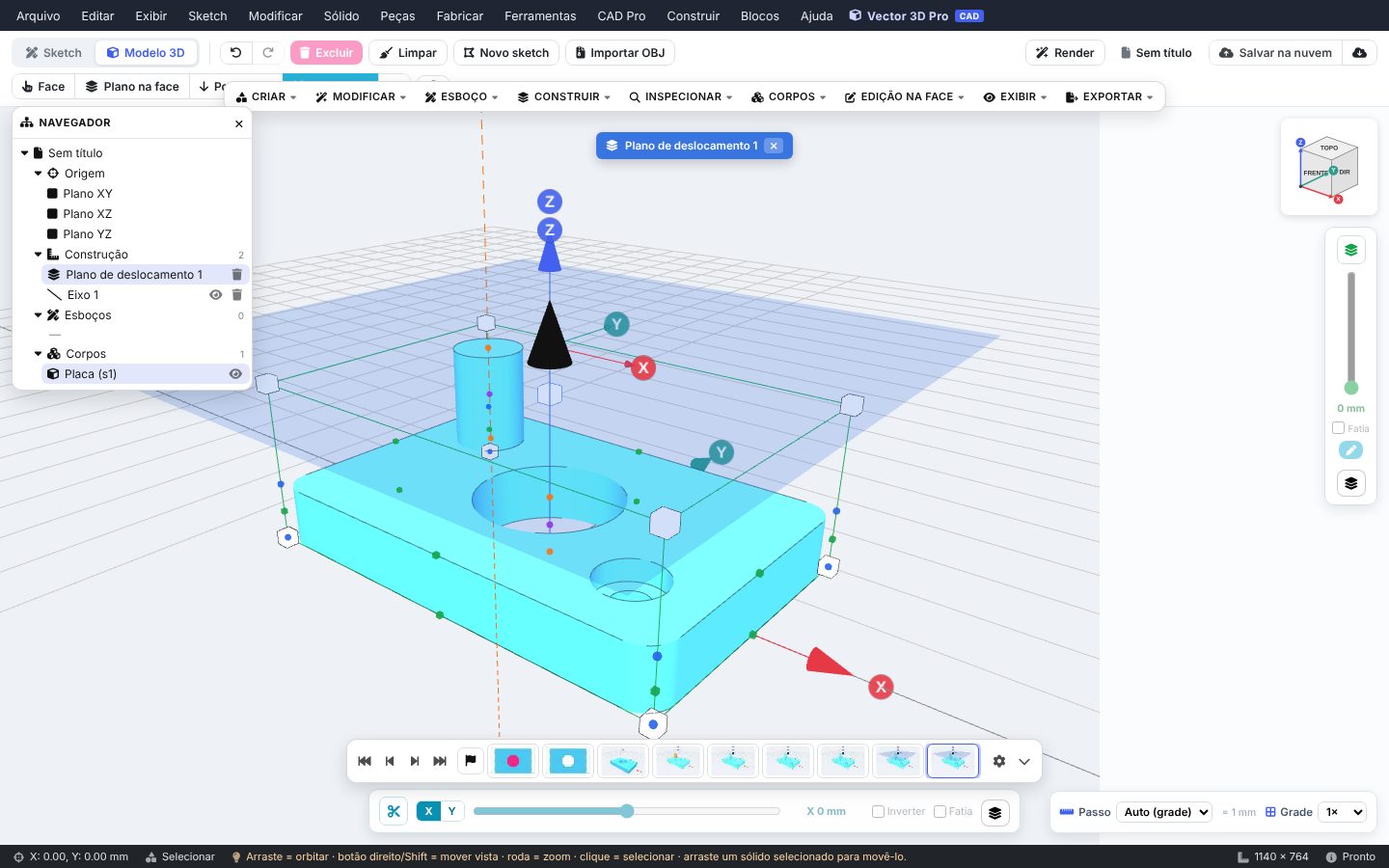This screenshot has width=1389, height=868.
Task: Open the INSPECIONAR dropdown
Action: (x=681, y=97)
